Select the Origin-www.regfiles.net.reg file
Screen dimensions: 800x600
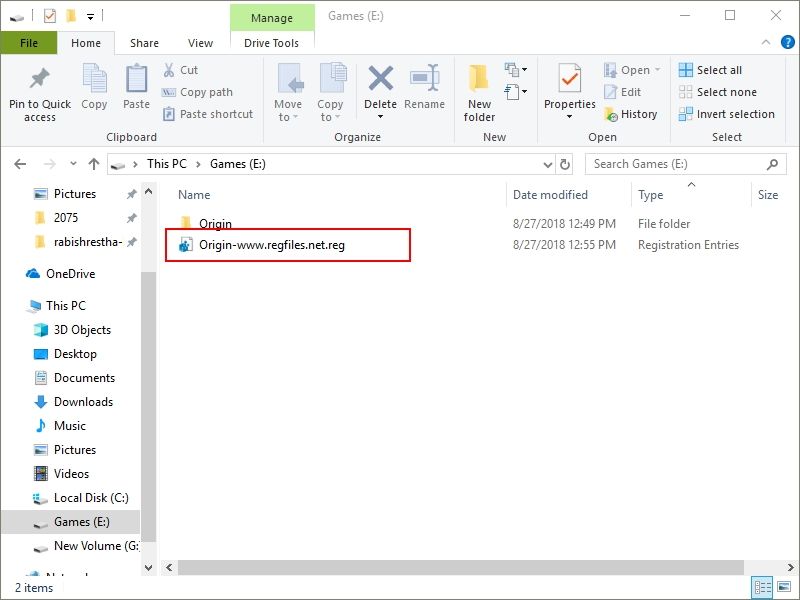coord(271,245)
